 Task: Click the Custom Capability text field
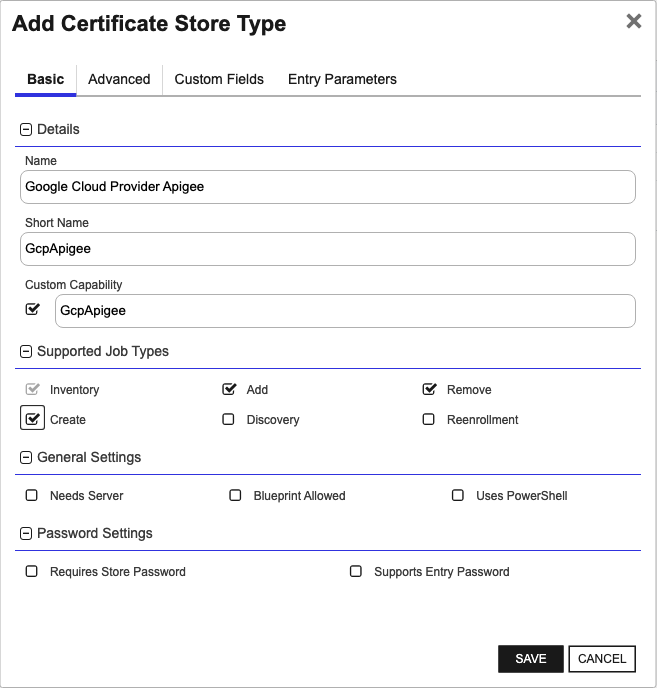click(345, 311)
